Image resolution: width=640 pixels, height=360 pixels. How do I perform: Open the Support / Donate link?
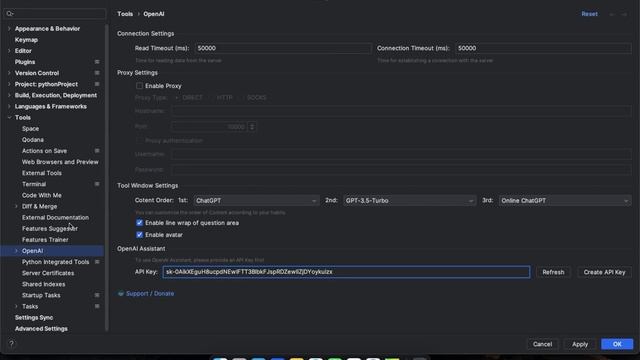click(150, 293)
